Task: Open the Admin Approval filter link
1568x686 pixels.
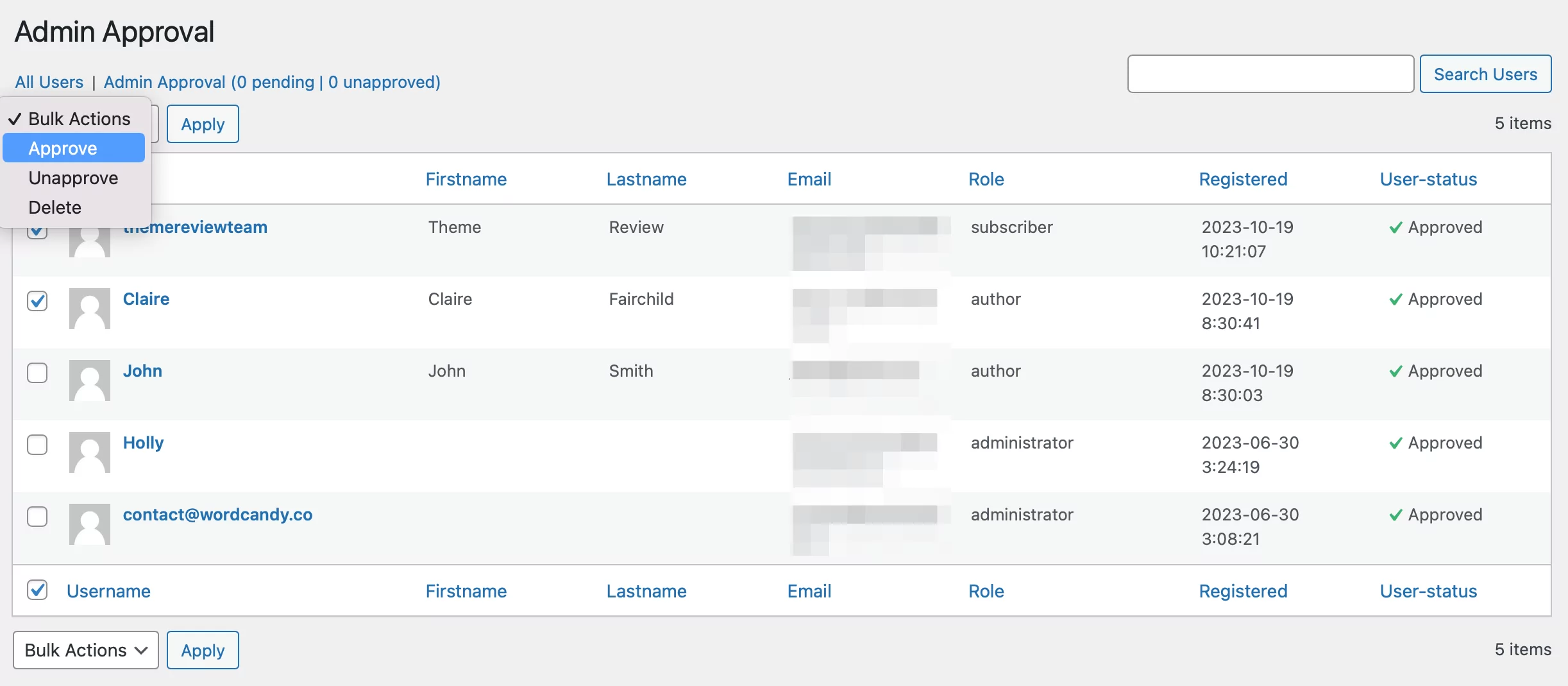Action: (x=272, y=82)
